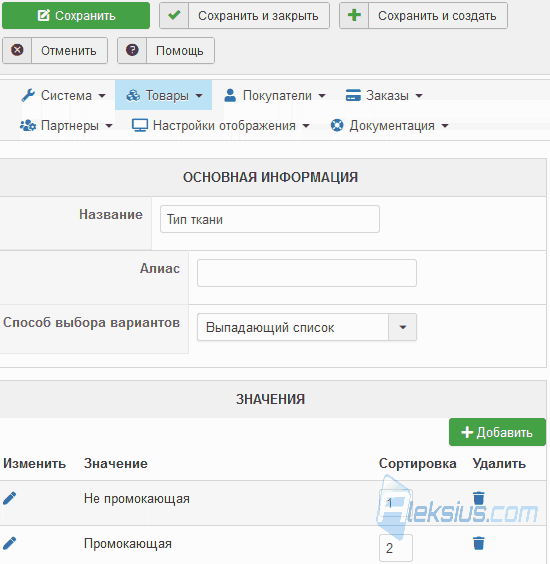Open the Заказы menu
Viewport: 550px width, 564px height.
pyautogui.click(x=387, y=95)
